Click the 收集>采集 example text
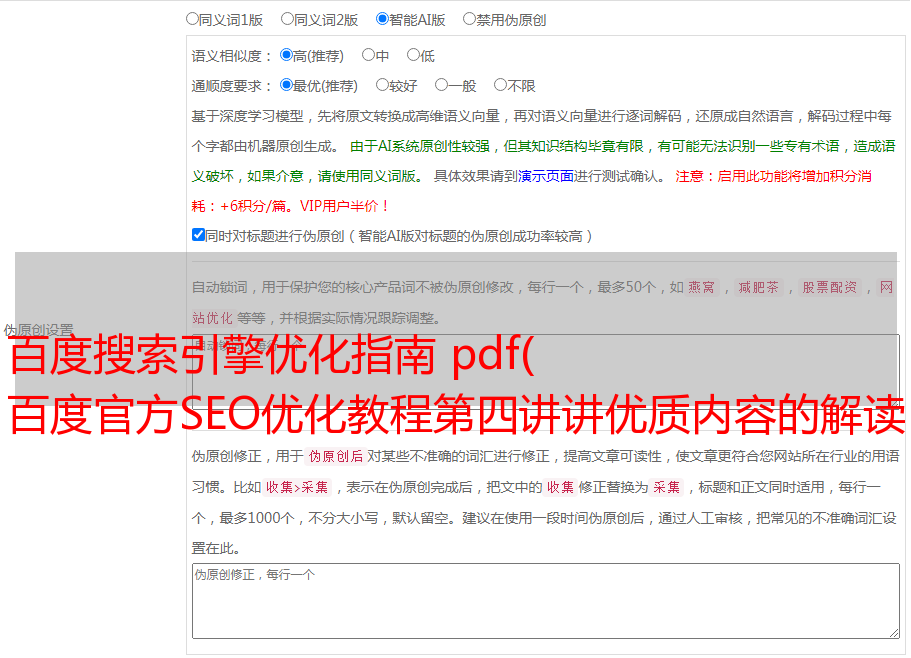This screenshot has height=658, width=911. tap(297, 487)
